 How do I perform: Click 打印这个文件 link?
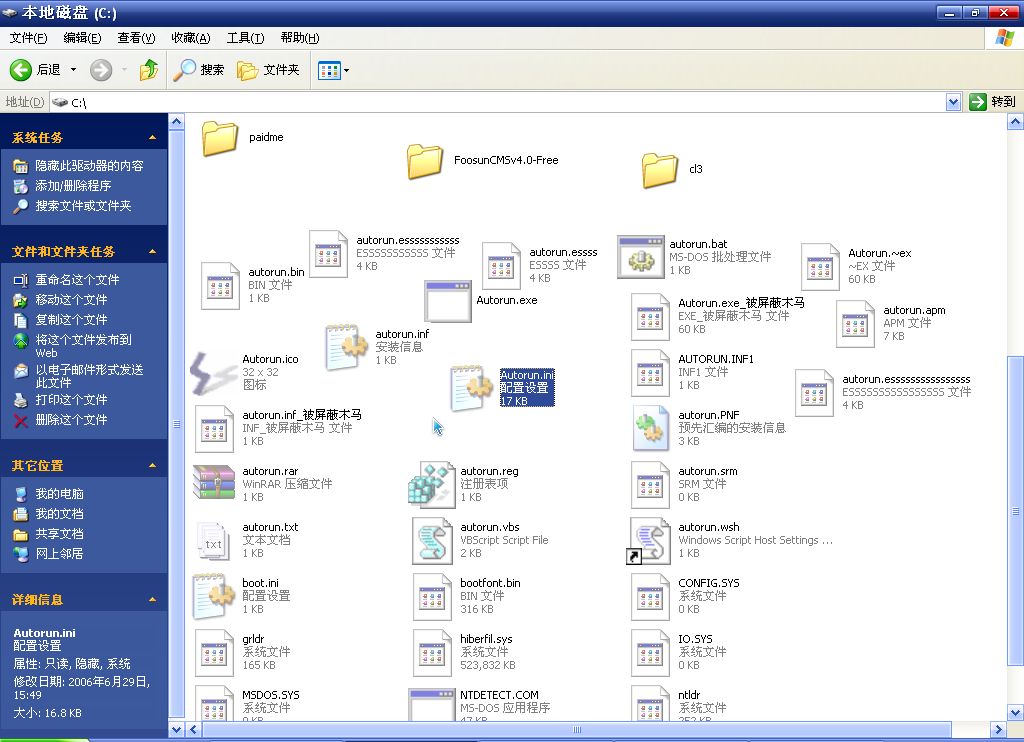click(x=71, y=400)
